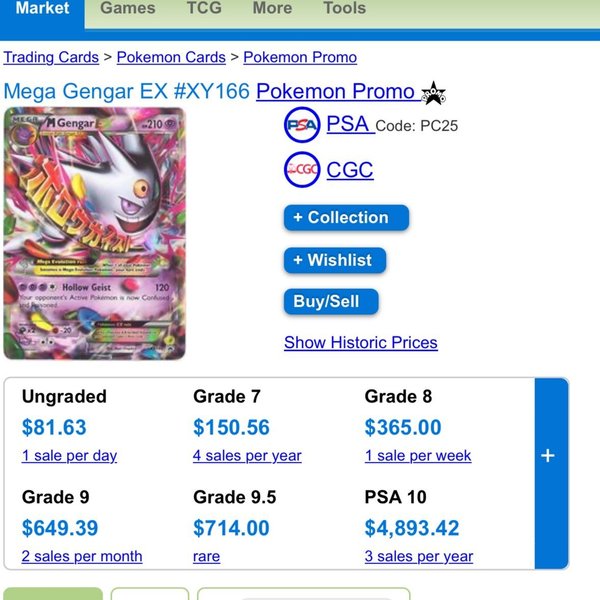Click the CGC logo icon

coord(302,170)
